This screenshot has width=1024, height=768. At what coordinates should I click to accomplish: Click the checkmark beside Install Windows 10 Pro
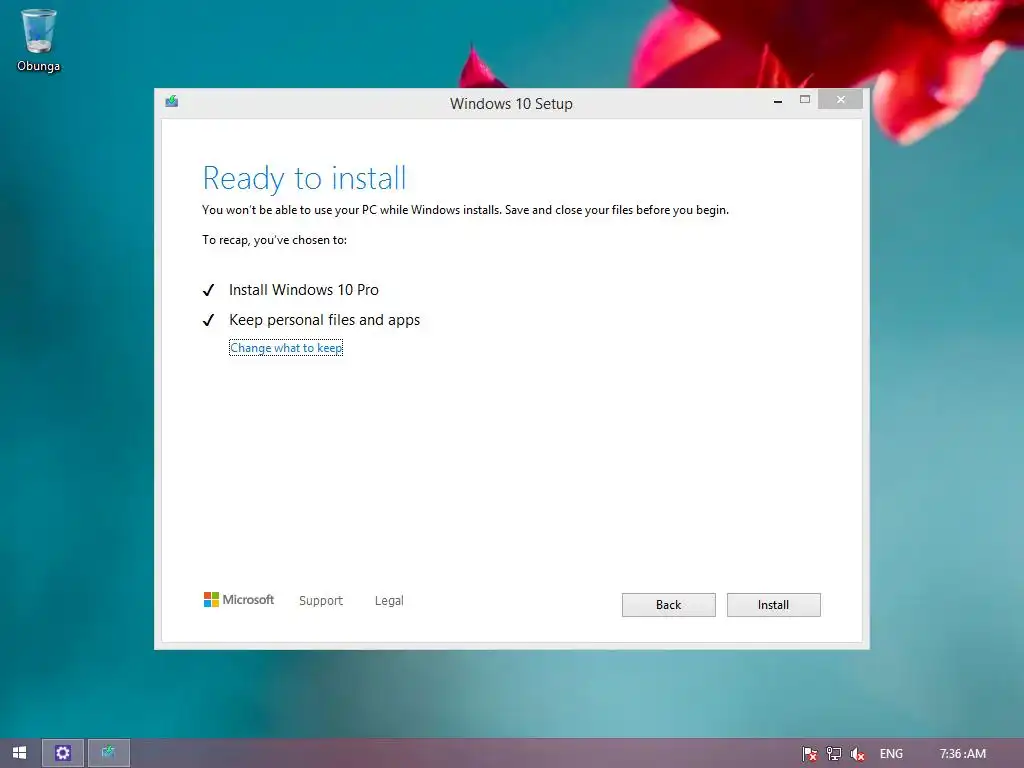[x=208, y=290]
